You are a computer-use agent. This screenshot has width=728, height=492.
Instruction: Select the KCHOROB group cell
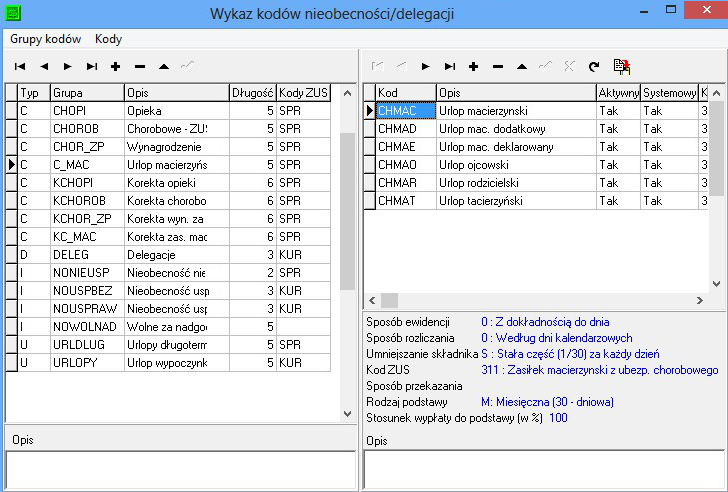click(87, 201)
